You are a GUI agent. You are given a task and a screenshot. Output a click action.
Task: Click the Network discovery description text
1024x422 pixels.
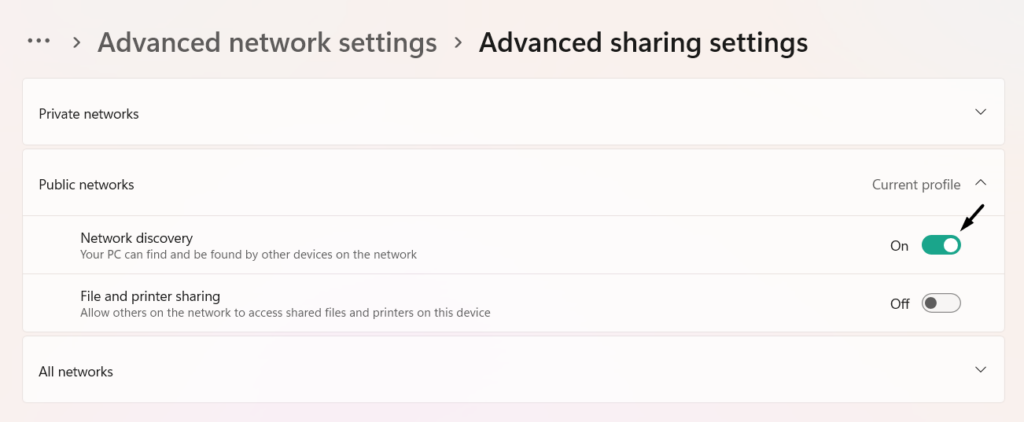point(248,255)
